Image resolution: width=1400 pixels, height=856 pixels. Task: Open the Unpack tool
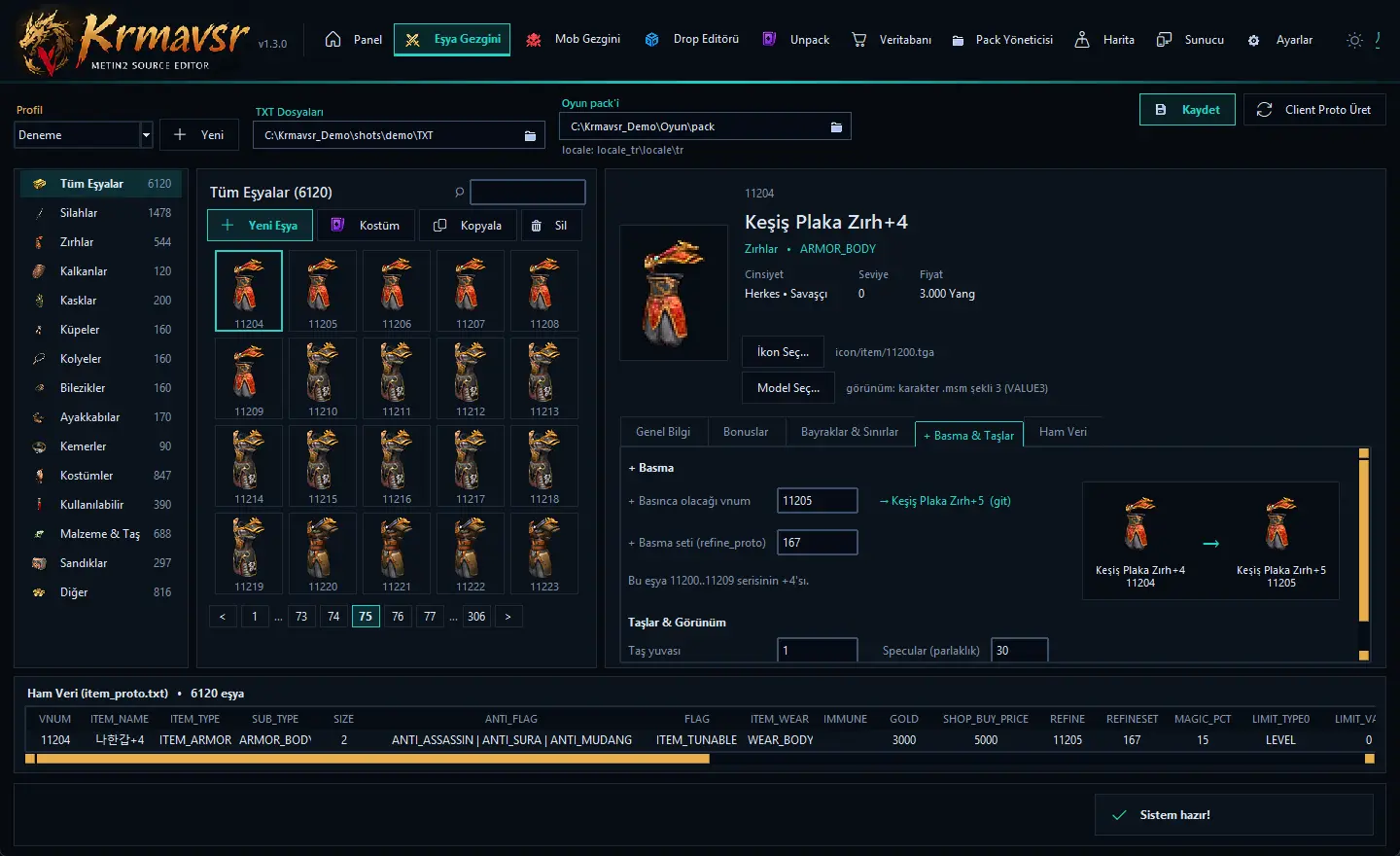click(x=796, y=40)
